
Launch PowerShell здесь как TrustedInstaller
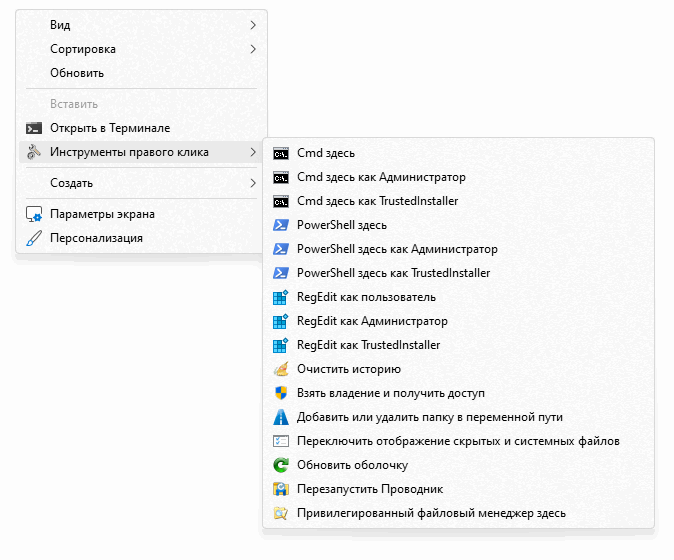pyautogui.click(x=458, y=273)
